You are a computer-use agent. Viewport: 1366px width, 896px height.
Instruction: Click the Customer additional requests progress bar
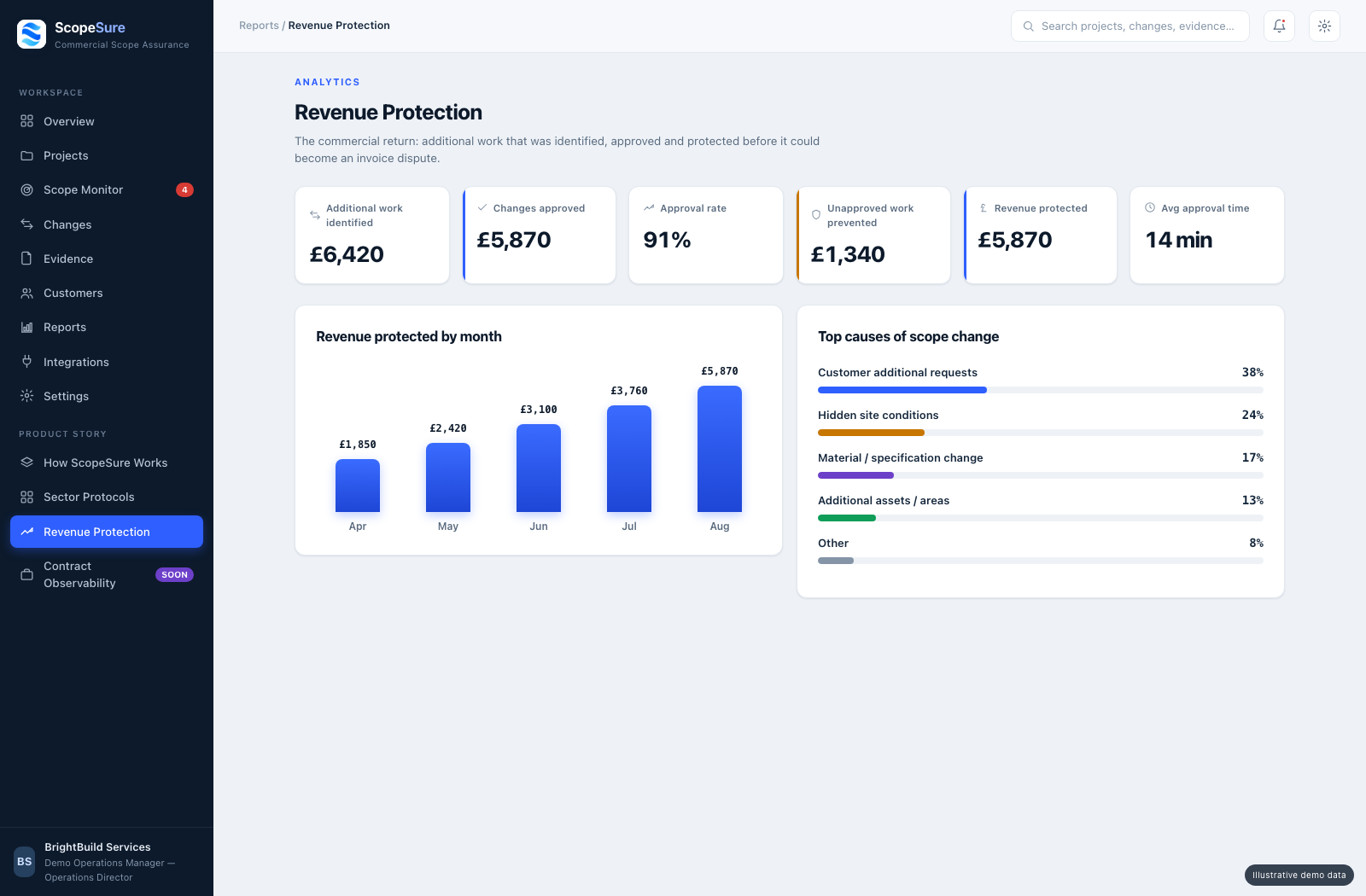click(x=1041, y=390)
